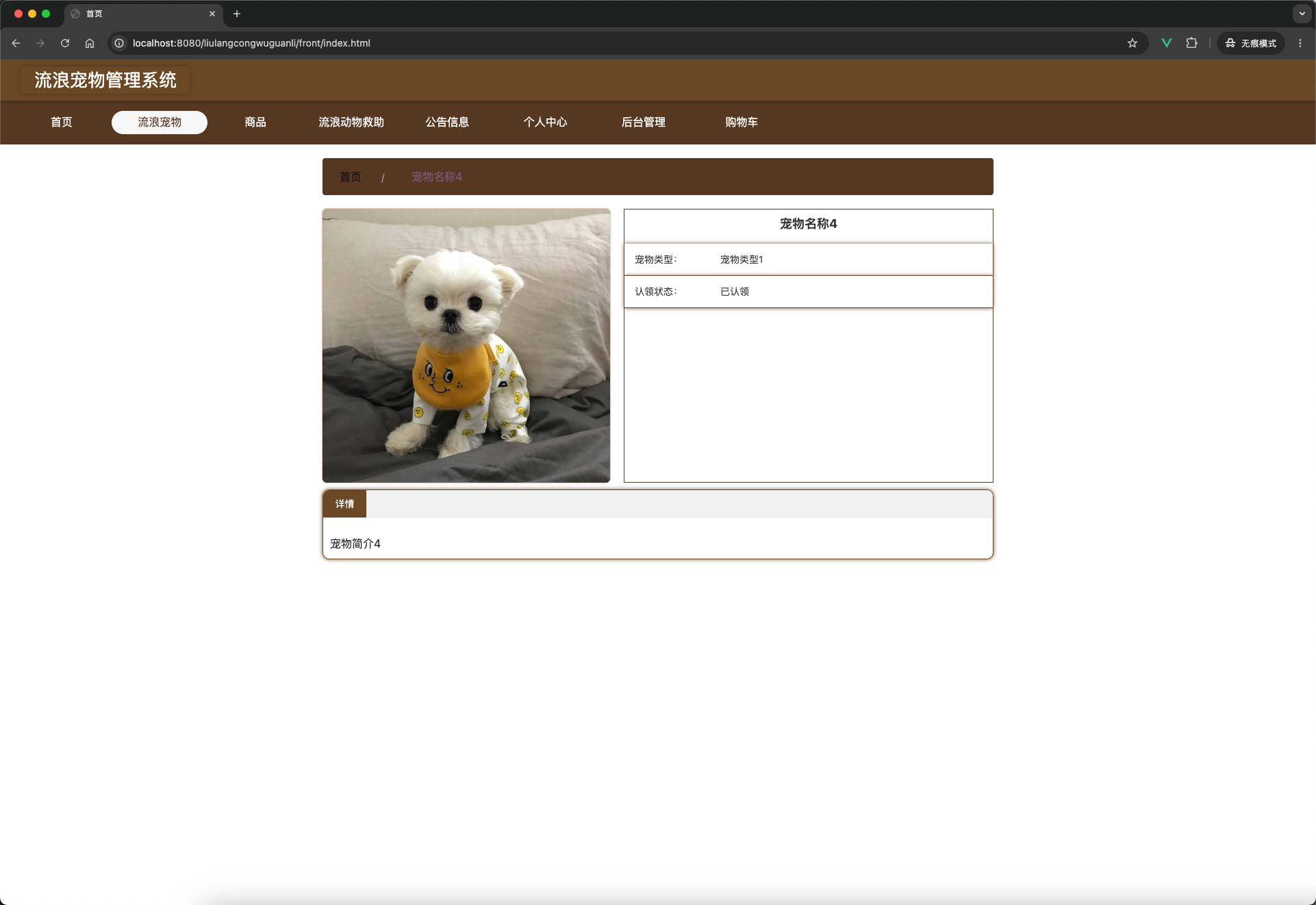Bookmark this page with the star icon
This screenshot has height=905, width=1316.
[x=1132, y=43]
